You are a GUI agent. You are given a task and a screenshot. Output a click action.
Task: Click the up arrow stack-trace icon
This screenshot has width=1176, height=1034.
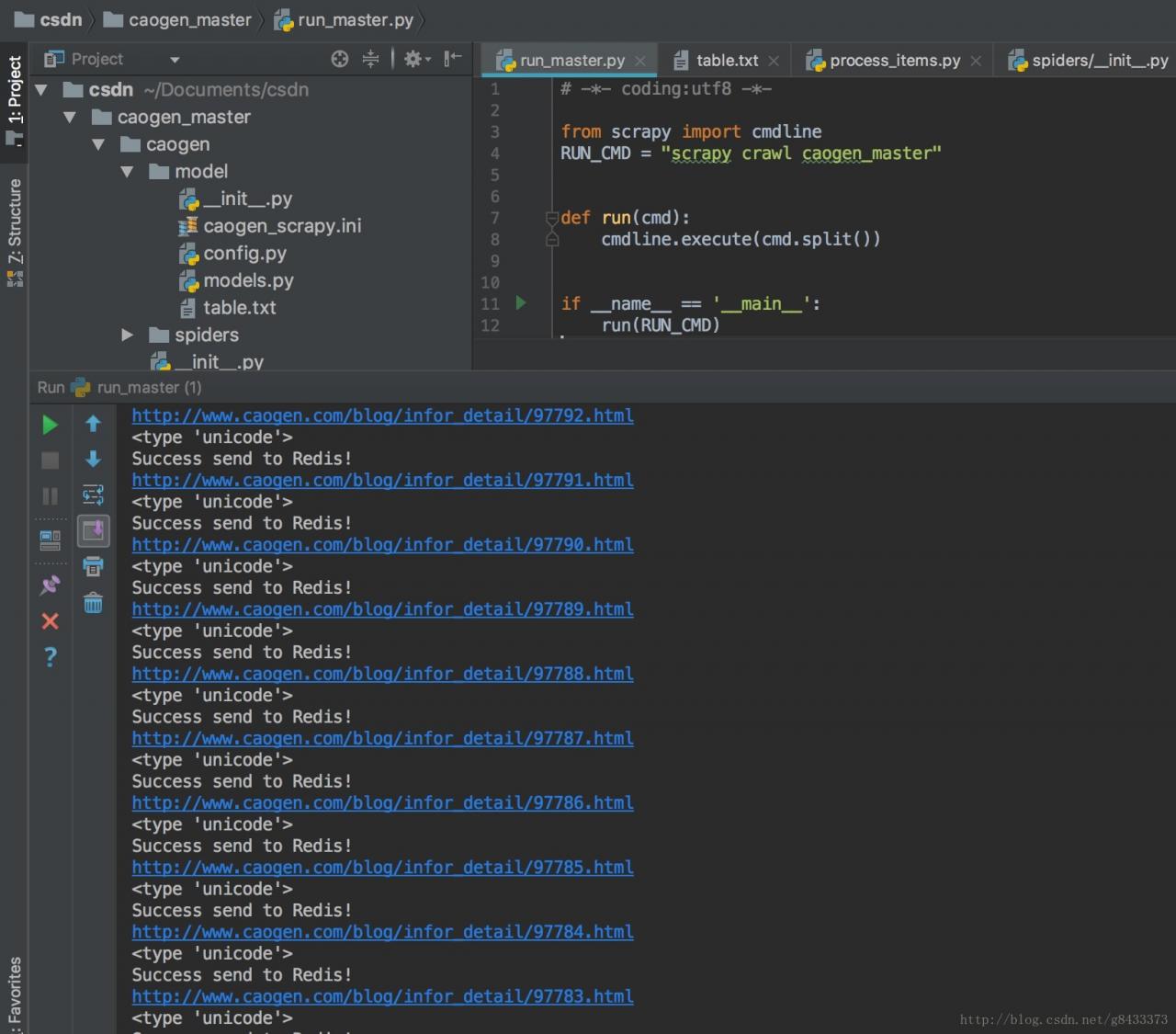(x=93, y=424)
